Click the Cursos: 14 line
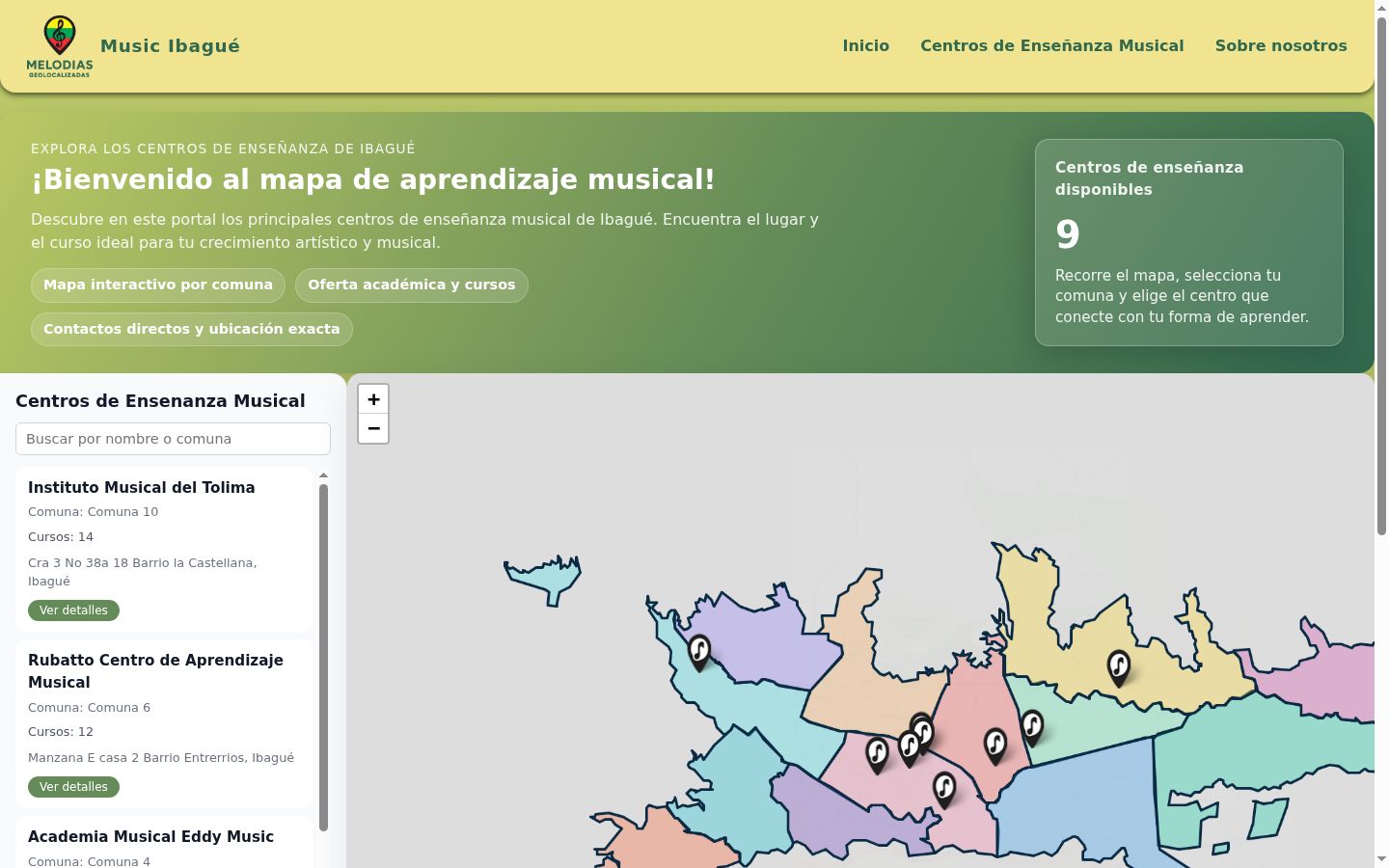1389x868 pixels. point(61,537)
